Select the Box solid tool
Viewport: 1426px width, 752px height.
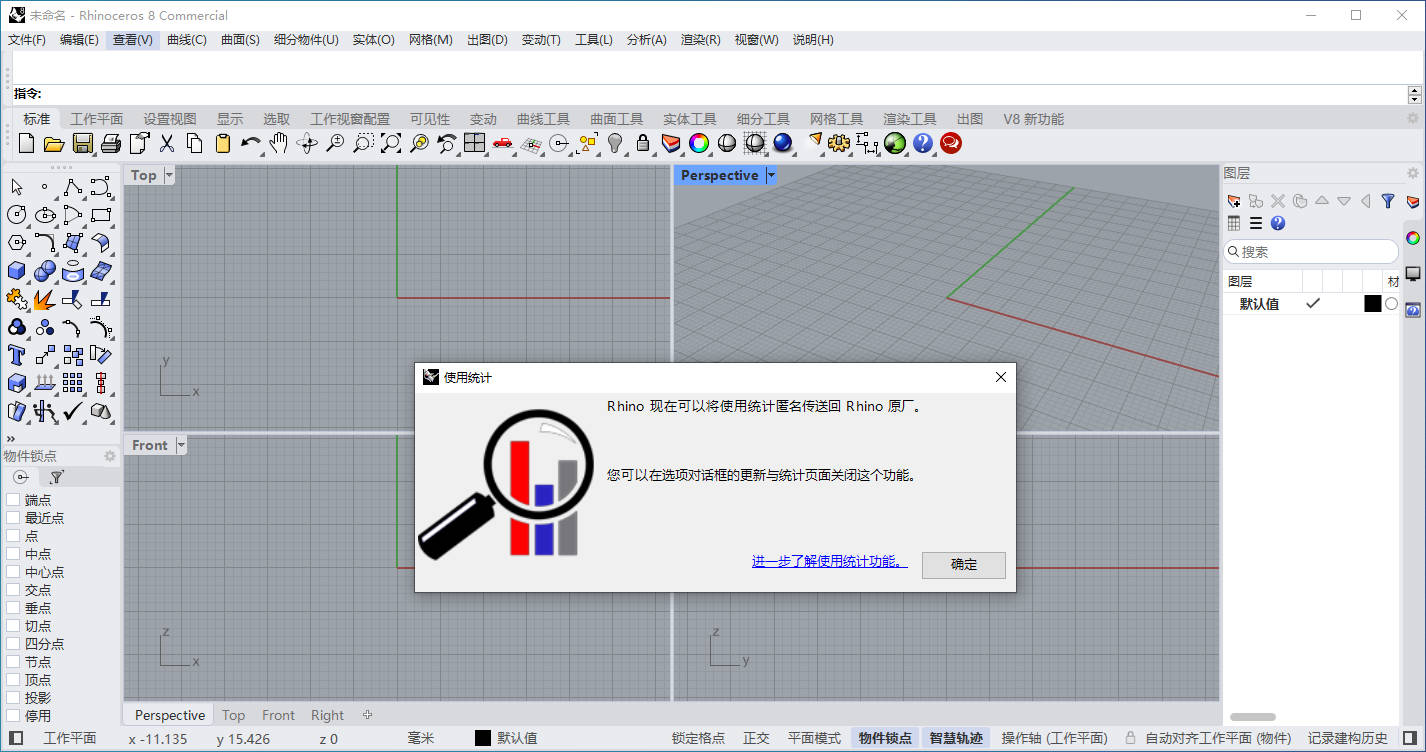point(16,271)
